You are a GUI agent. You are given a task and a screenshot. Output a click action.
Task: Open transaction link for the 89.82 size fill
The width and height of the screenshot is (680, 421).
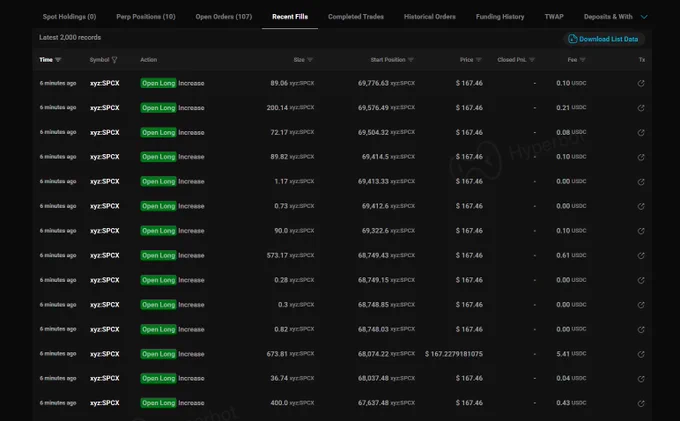pyautogui.click(x=641, y=157)
